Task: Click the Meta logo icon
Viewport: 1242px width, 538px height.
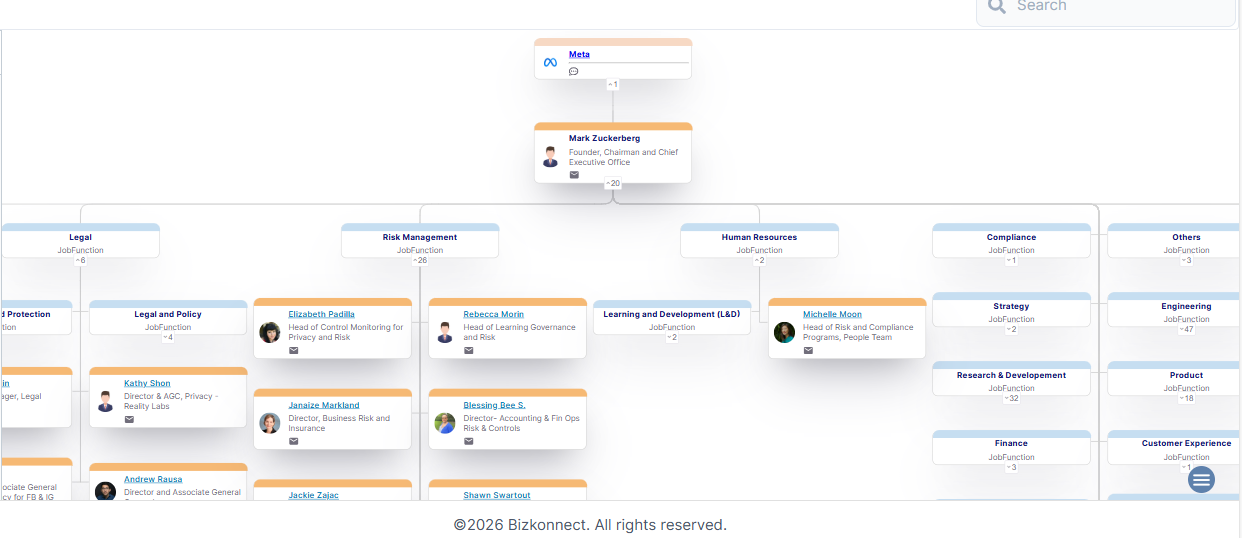Action: pyautogui.click(x=550, y=62)
